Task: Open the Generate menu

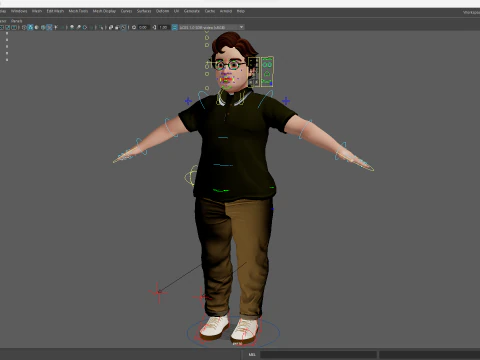Action: click(192, 11)
